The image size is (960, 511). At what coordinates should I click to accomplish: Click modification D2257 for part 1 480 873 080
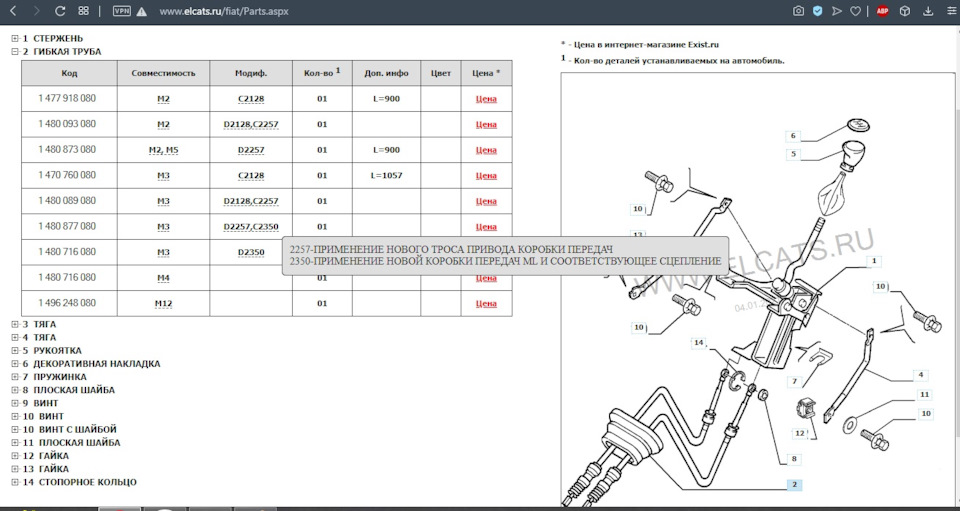(251, 151)
